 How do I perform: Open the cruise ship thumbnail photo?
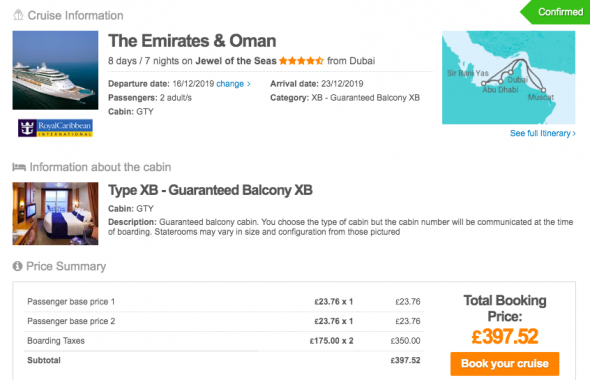(55, 70)
